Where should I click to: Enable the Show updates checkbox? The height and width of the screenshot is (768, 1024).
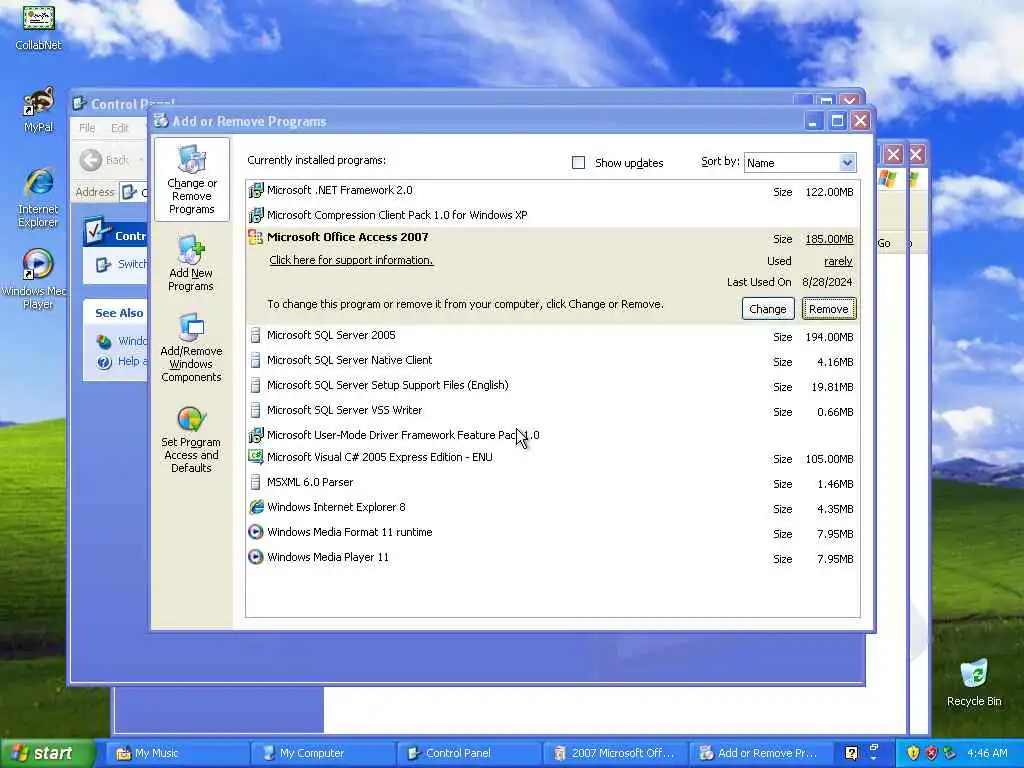click(579, 163)
